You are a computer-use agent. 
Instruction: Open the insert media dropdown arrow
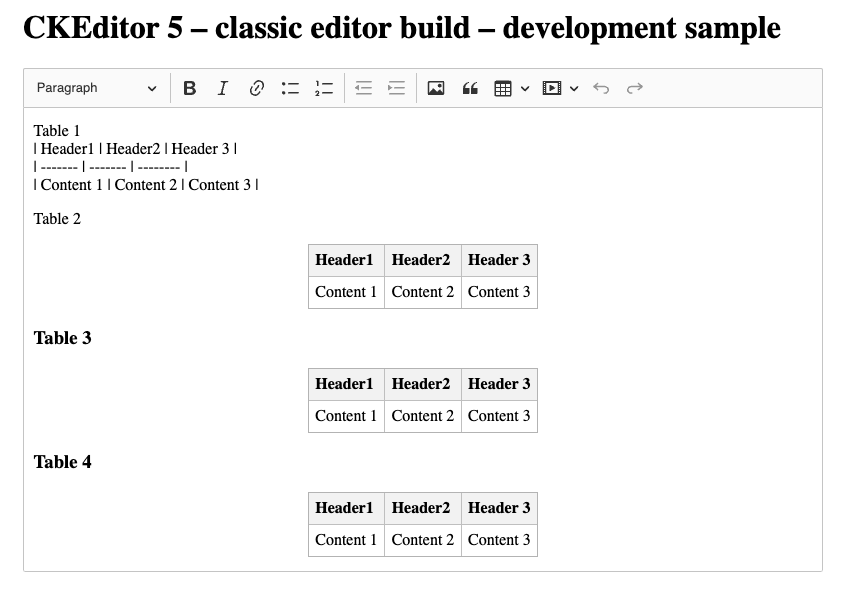click(574, 88)
